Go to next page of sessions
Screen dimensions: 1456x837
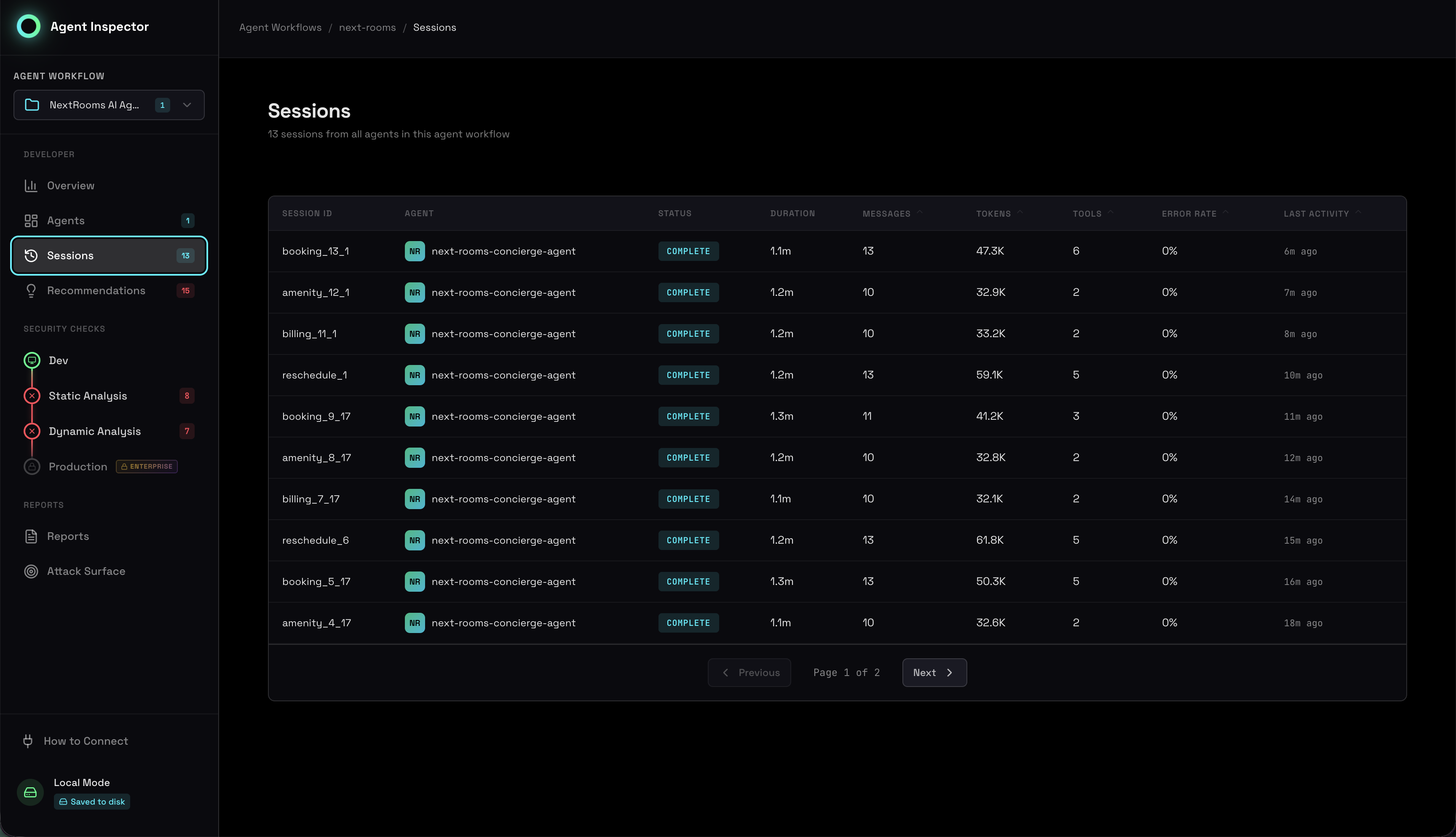pos(934,673)
